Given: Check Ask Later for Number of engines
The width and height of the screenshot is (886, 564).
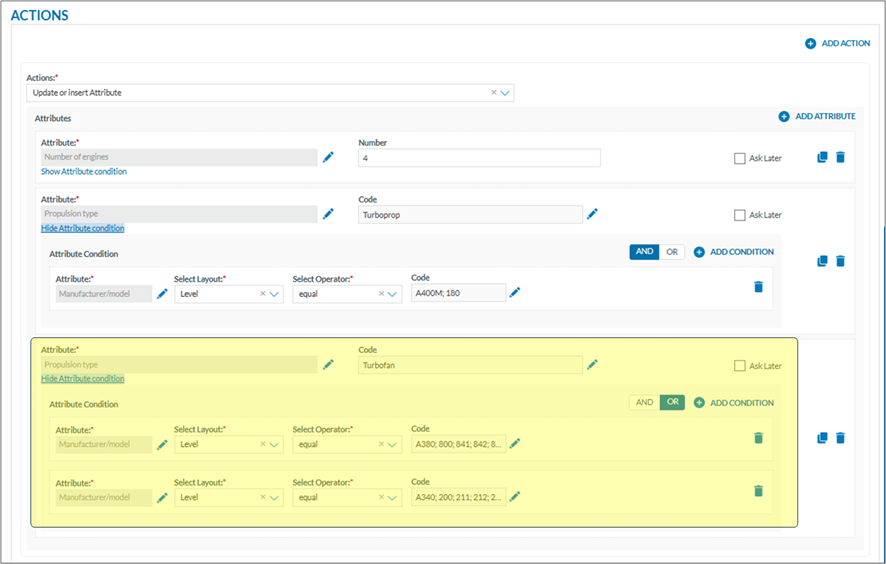Looking at the screenshot, I should (740, 158).
